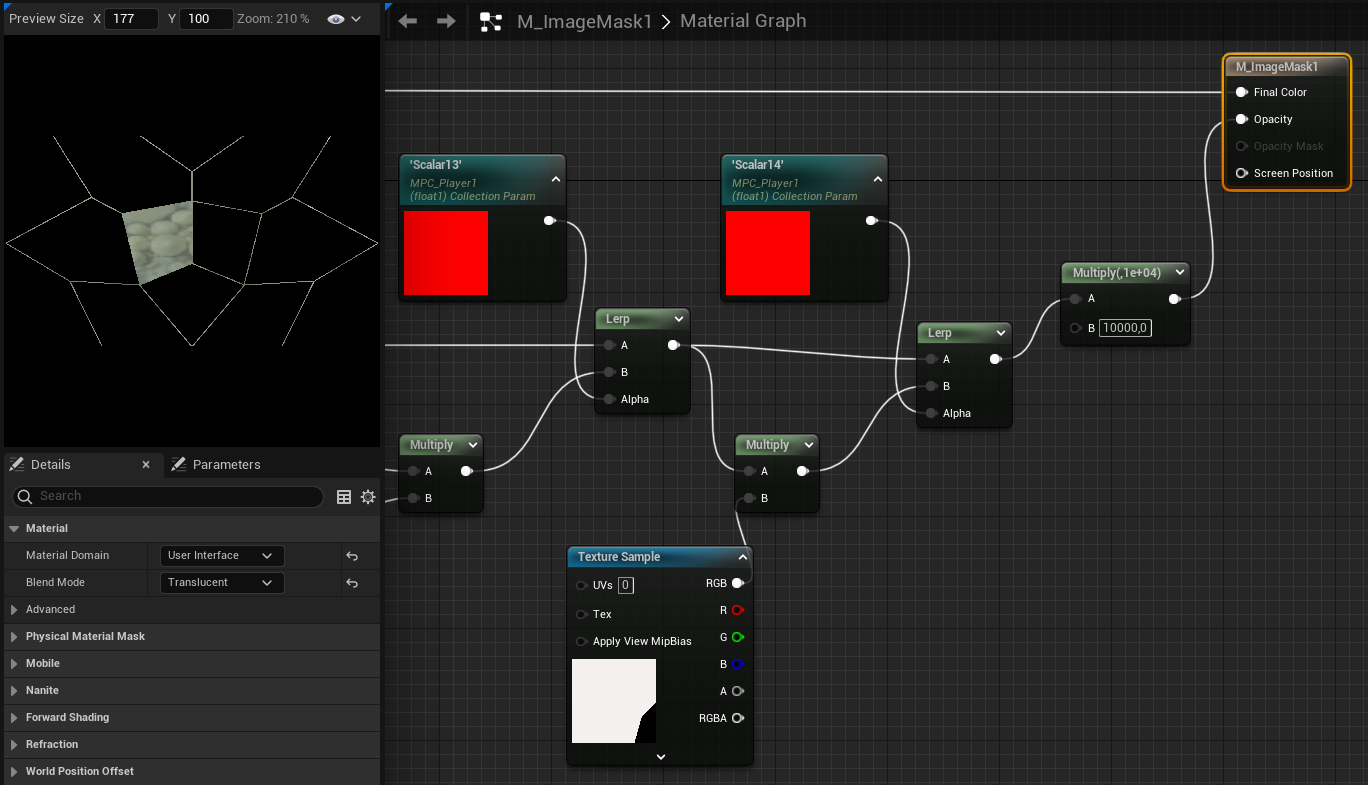Click the forward navigation arrow in graph
Image resolution: width=1368 pixels, height=785 pixels.
click(446, 21)
